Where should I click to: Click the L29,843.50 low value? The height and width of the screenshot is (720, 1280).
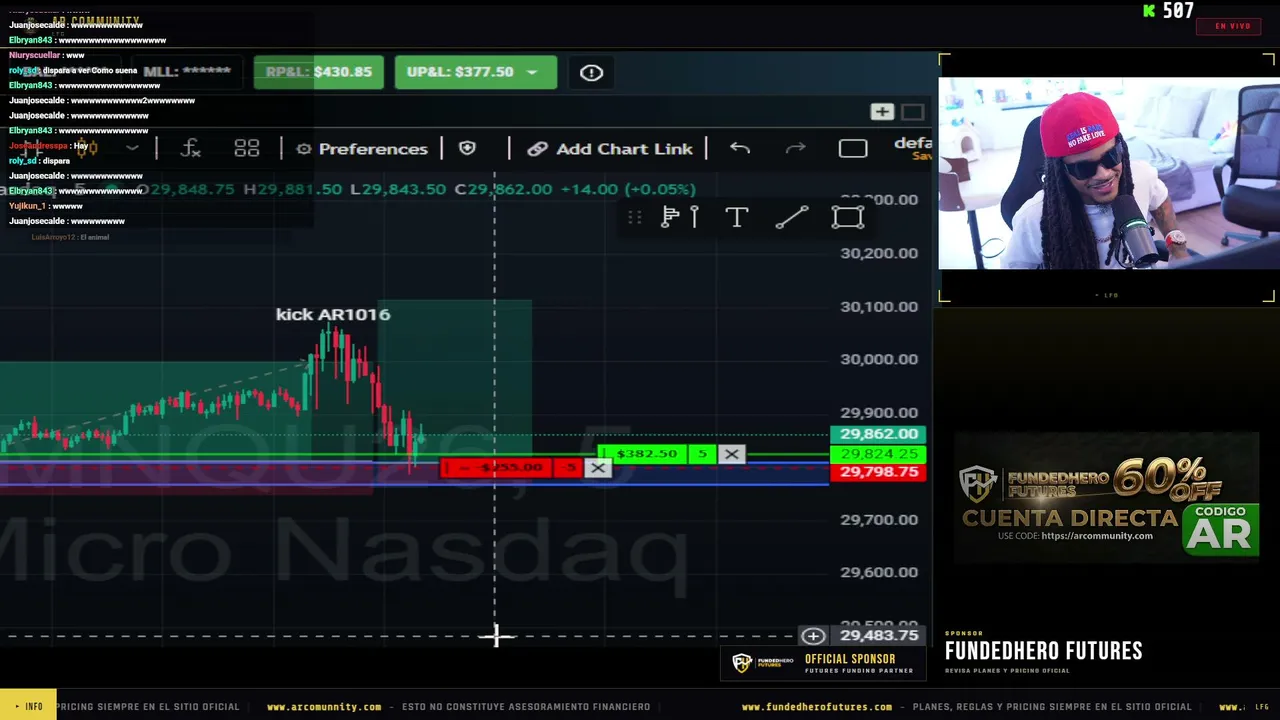coord(398,189)
